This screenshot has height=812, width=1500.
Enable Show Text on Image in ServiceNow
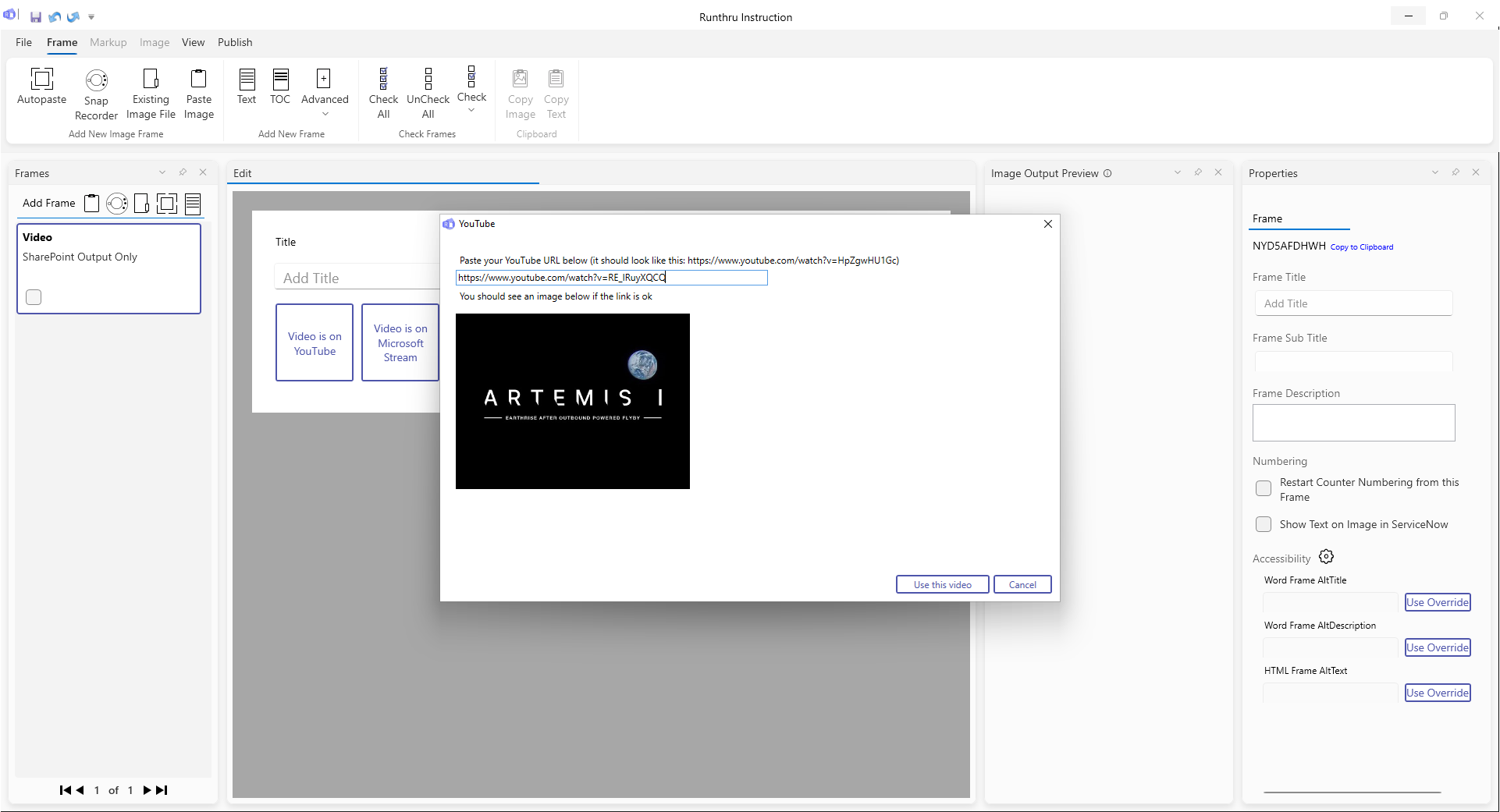click(1264, 525)
